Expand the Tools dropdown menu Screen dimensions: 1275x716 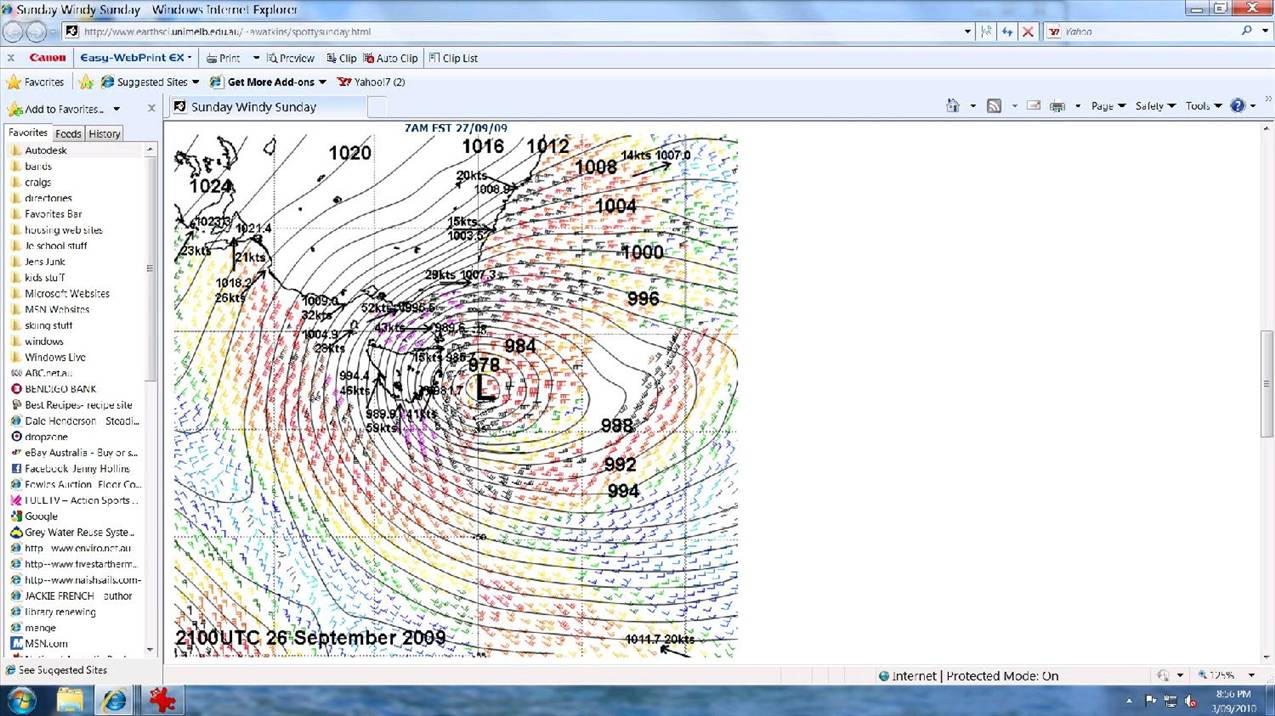(1203, 106)
